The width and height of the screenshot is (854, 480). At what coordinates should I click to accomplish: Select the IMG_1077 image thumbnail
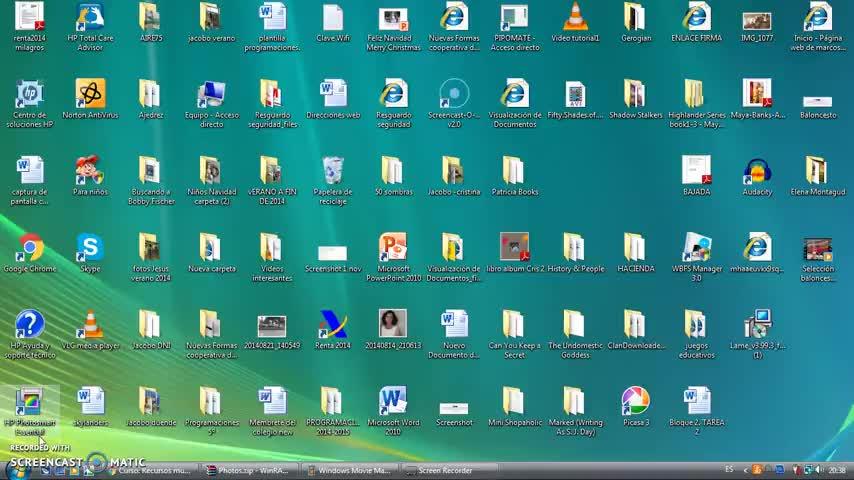pyautogui.click(x=757, y=20)
